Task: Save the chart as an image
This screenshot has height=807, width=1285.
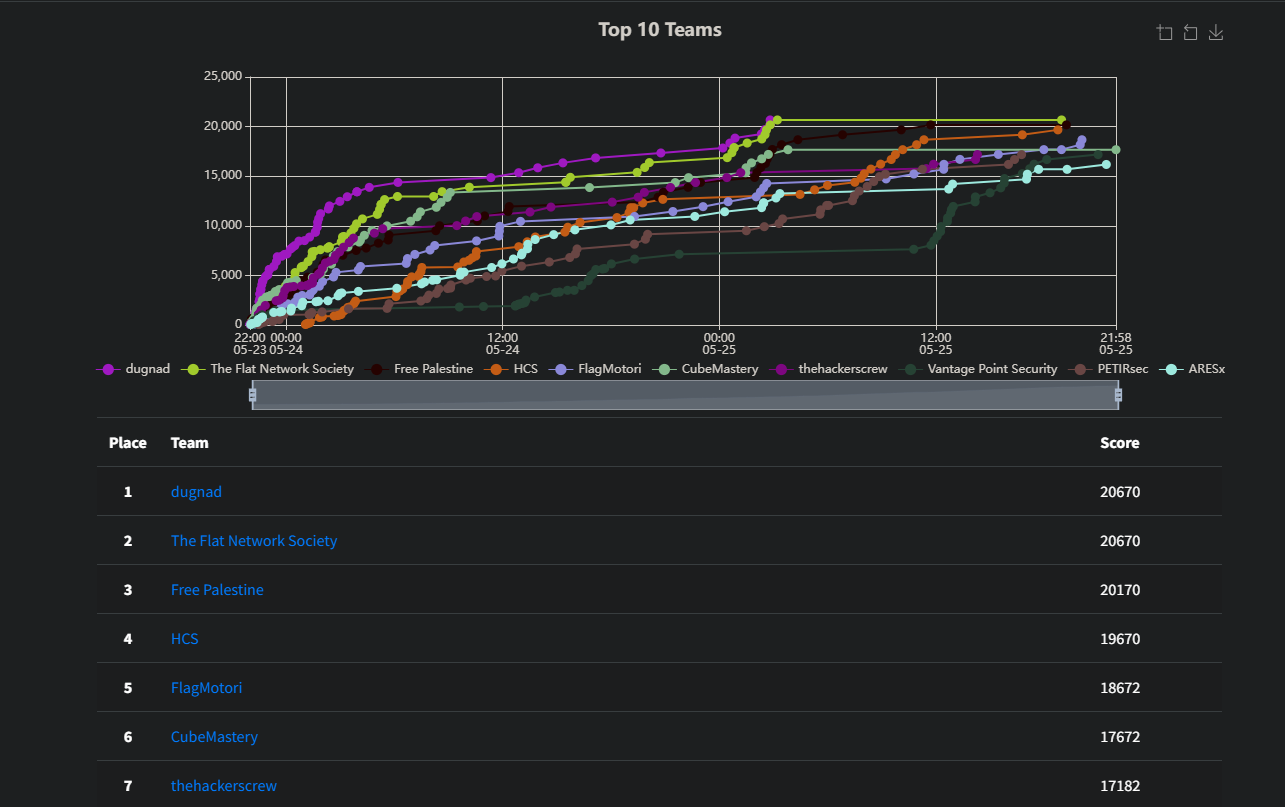Action: point(1216,32)
